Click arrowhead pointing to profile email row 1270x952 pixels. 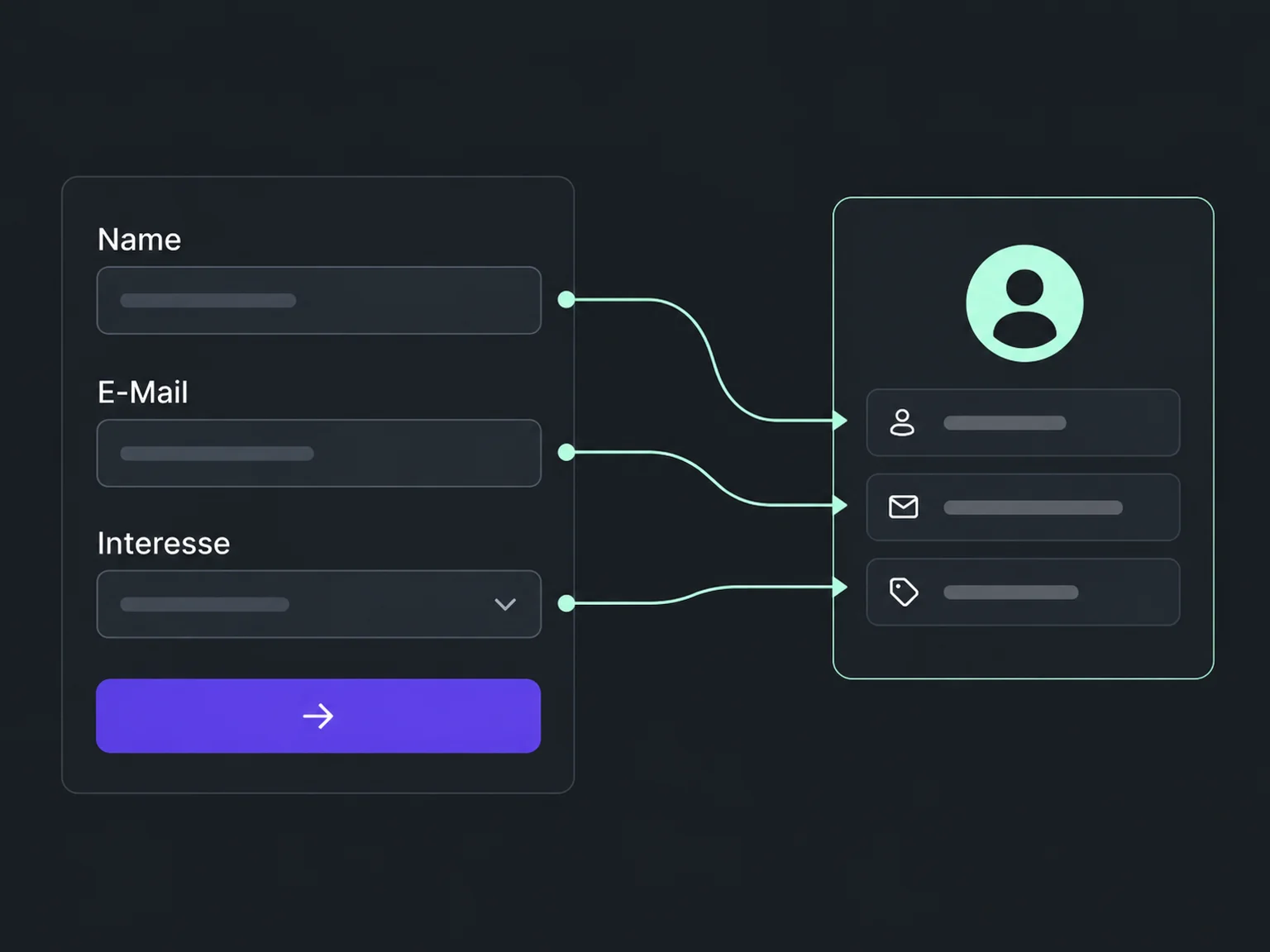(840, 505)
